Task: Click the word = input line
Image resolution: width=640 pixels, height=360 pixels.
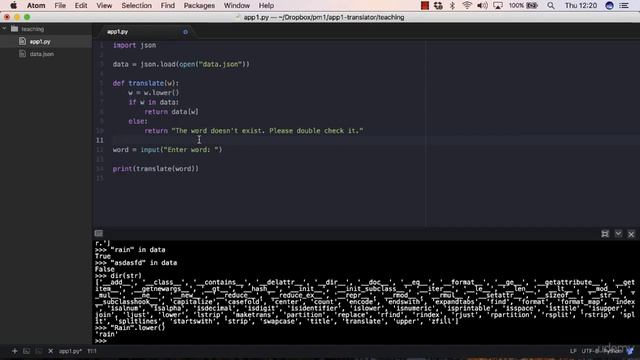Action: (167, 150)
